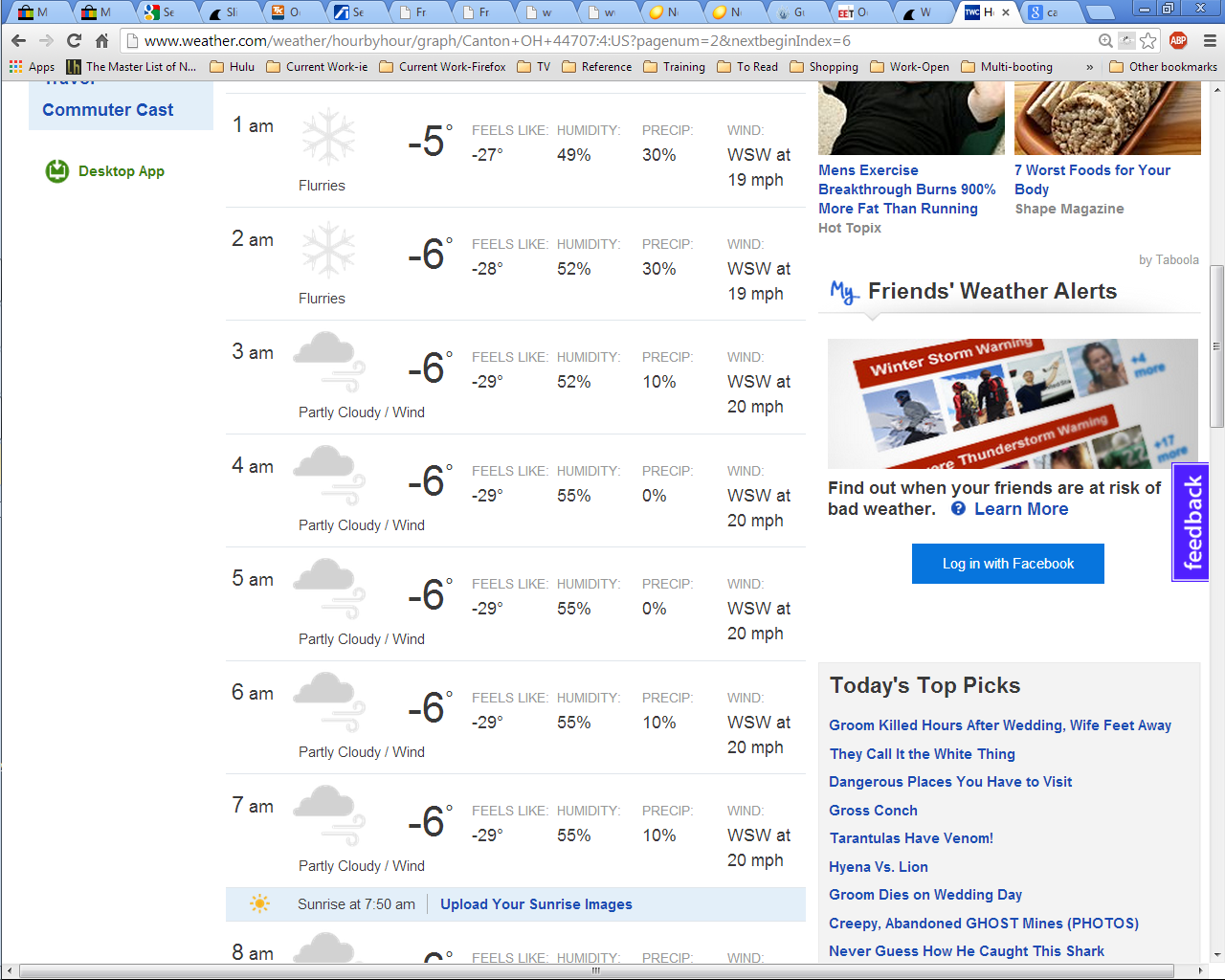Click the Log in with Facebook button
1225x980 pixels.
point(1008,564)
